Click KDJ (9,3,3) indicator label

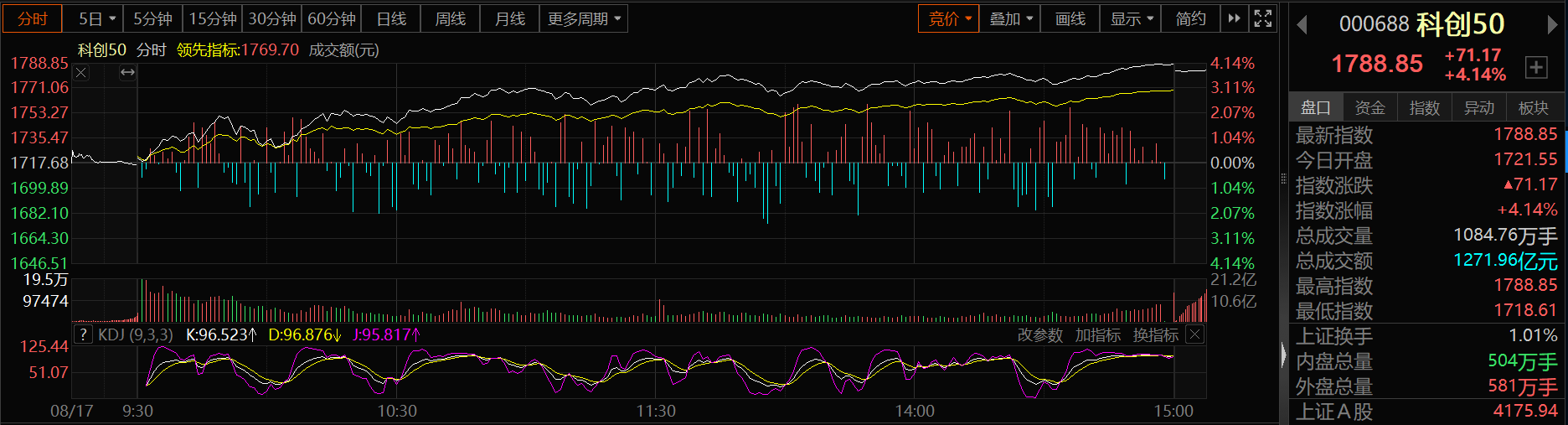click(x=136, y=334)
